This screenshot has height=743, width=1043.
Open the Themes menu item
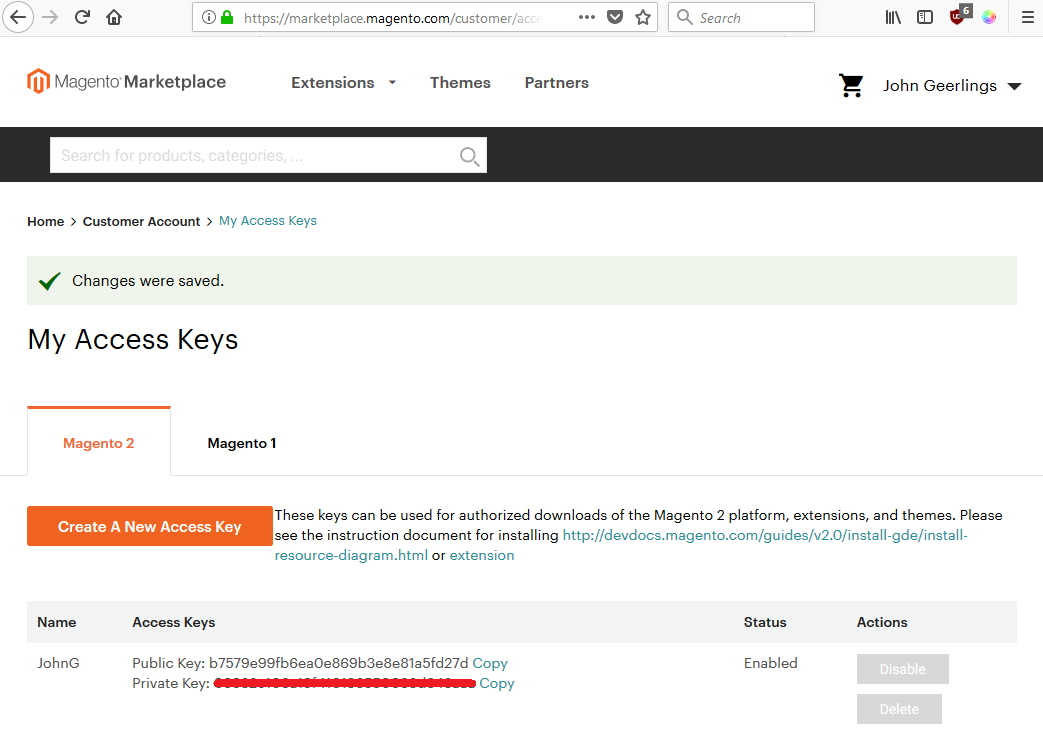[x=460, y=82]
